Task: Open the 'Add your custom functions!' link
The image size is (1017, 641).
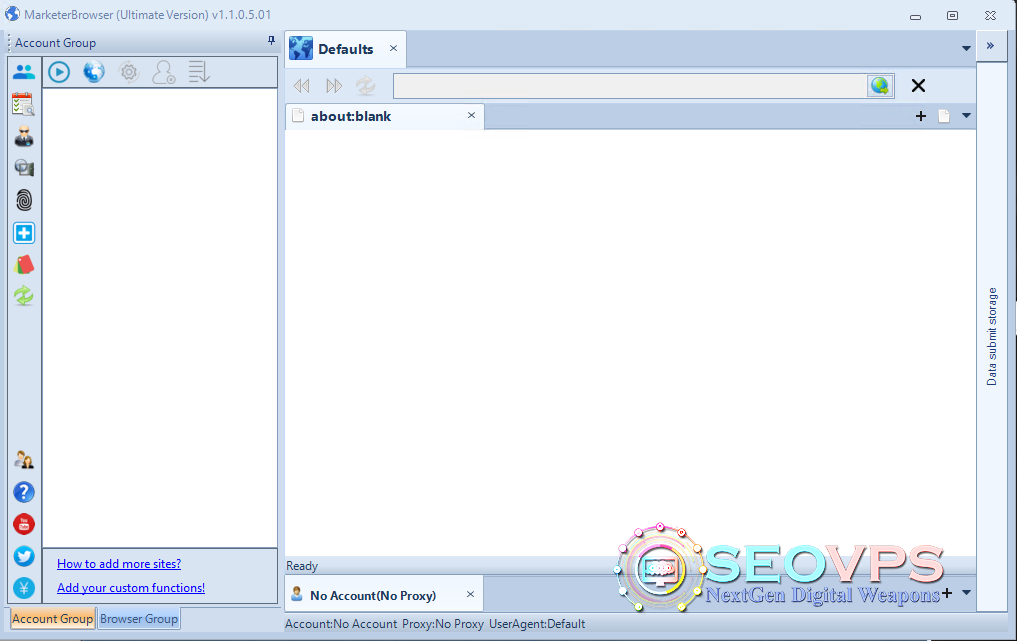Action: [131, 588]
